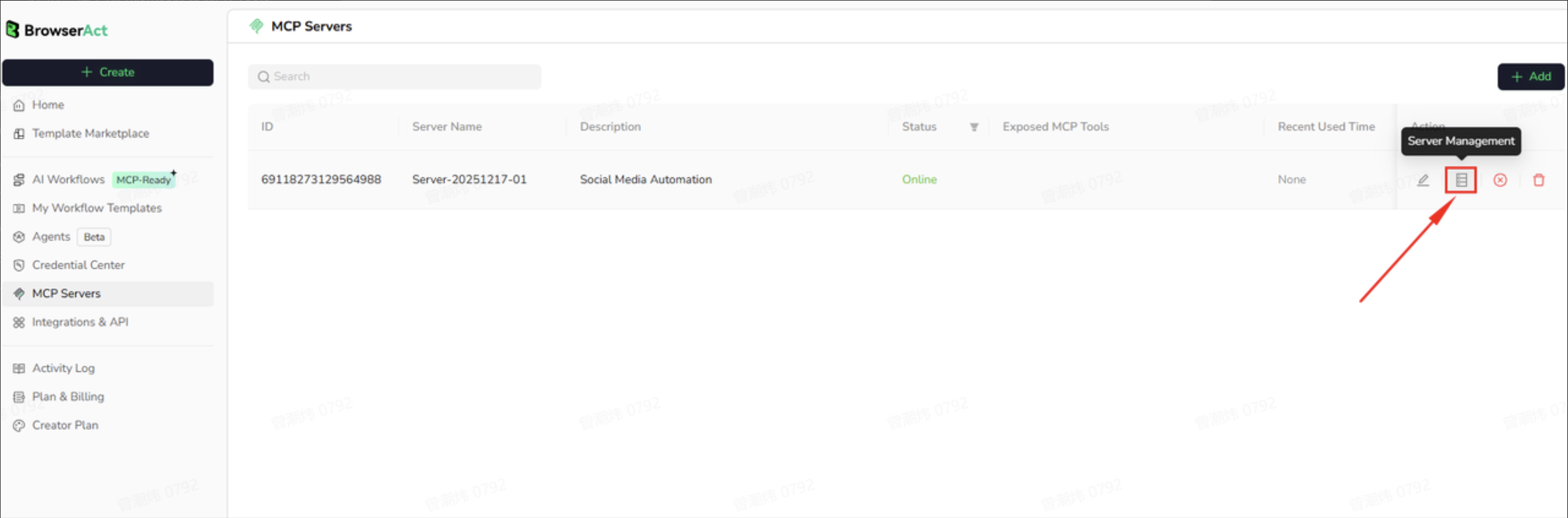This screenshot has width=1568, height=518.
Task: Open Server Management icon
Action: [1461, 180]
